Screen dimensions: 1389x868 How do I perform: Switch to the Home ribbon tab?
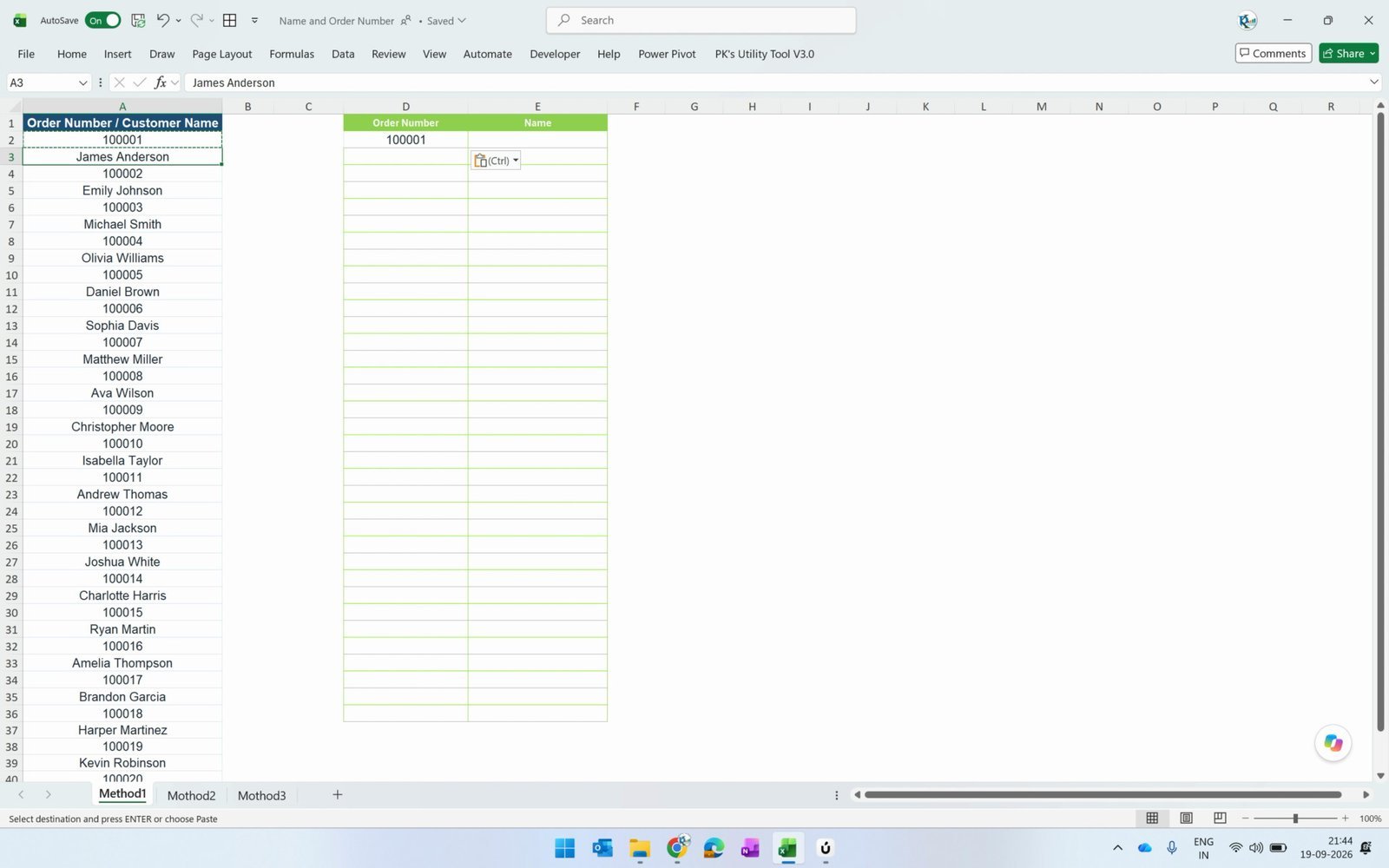point(72,54)
